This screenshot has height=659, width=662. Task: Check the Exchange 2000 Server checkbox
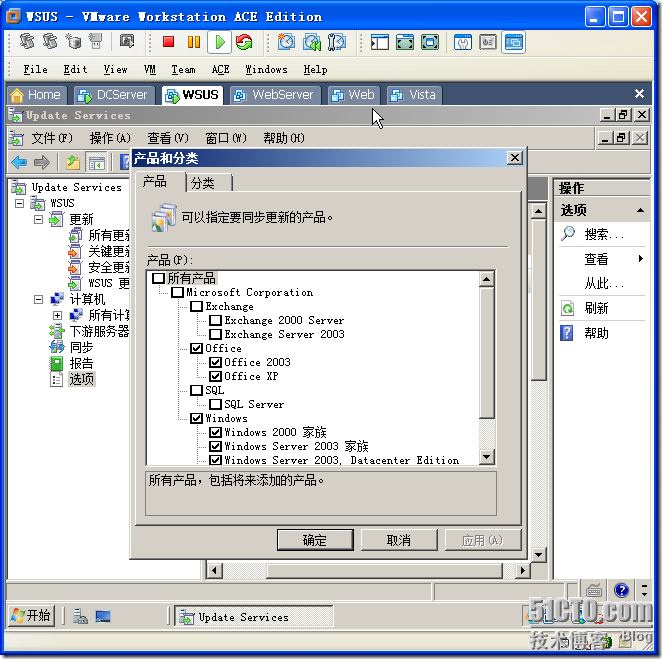click(215, 320)
